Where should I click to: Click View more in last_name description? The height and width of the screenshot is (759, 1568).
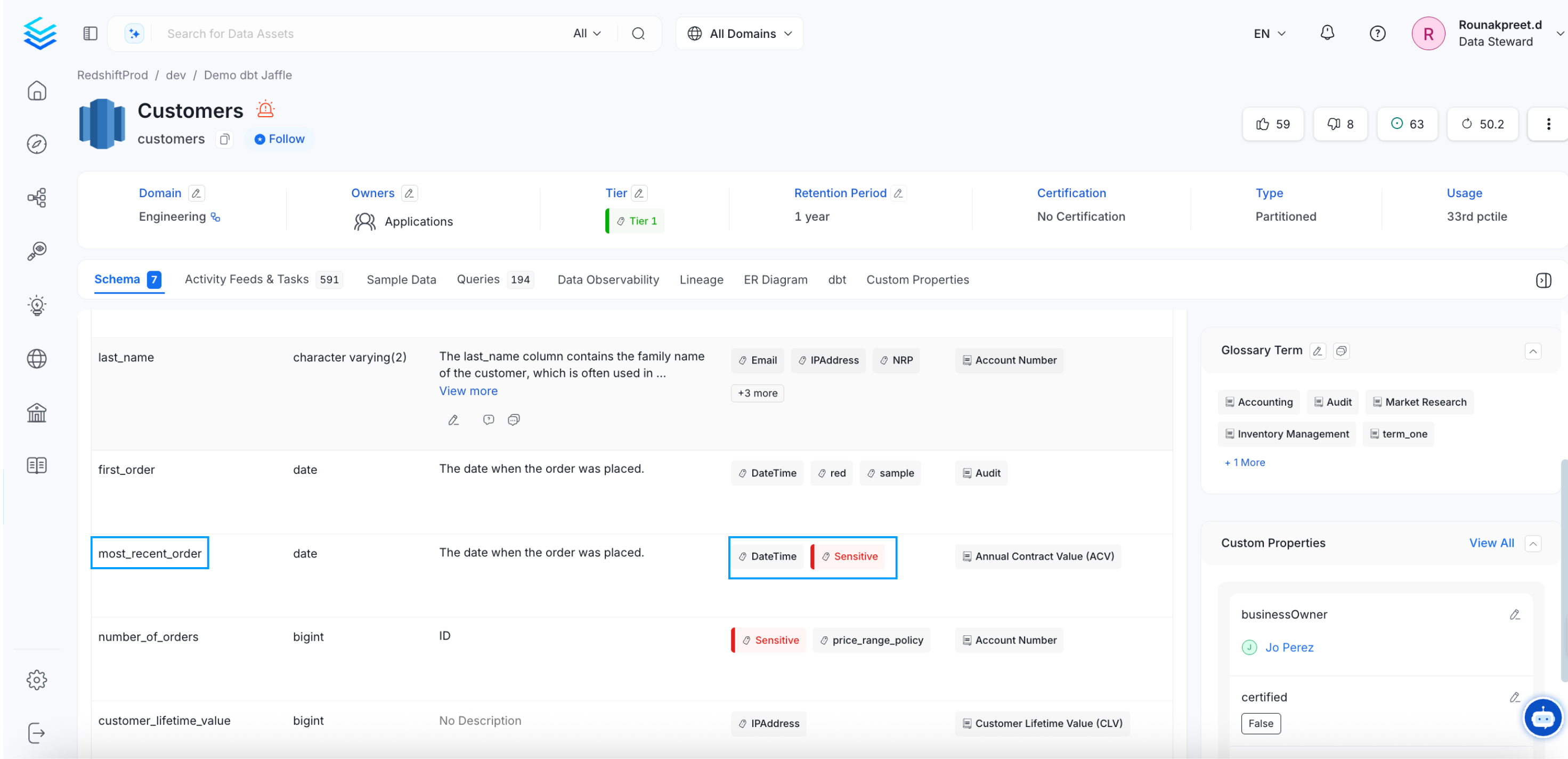click(x=468, y=391)
